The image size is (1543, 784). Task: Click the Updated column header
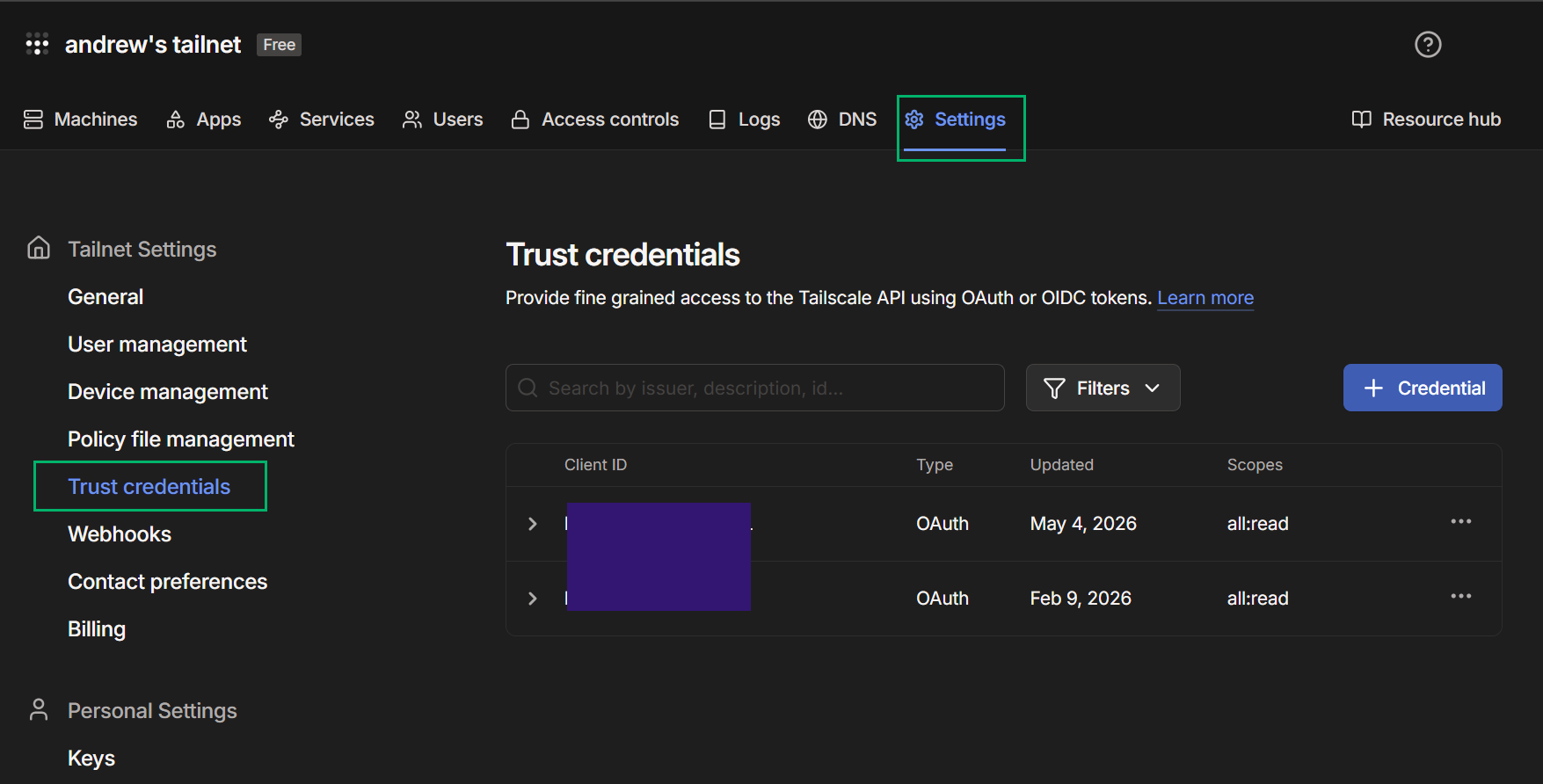point(1062,465)
